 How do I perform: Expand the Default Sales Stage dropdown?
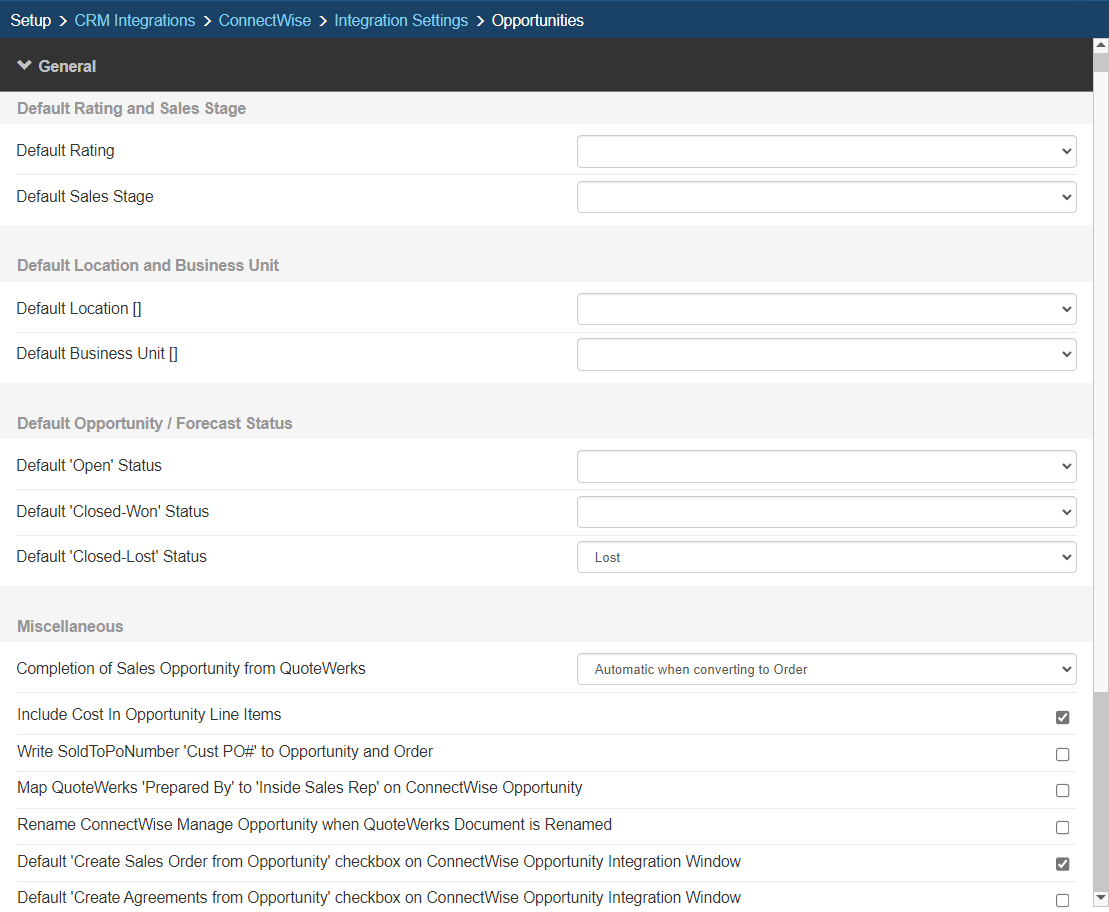point(826,197)
